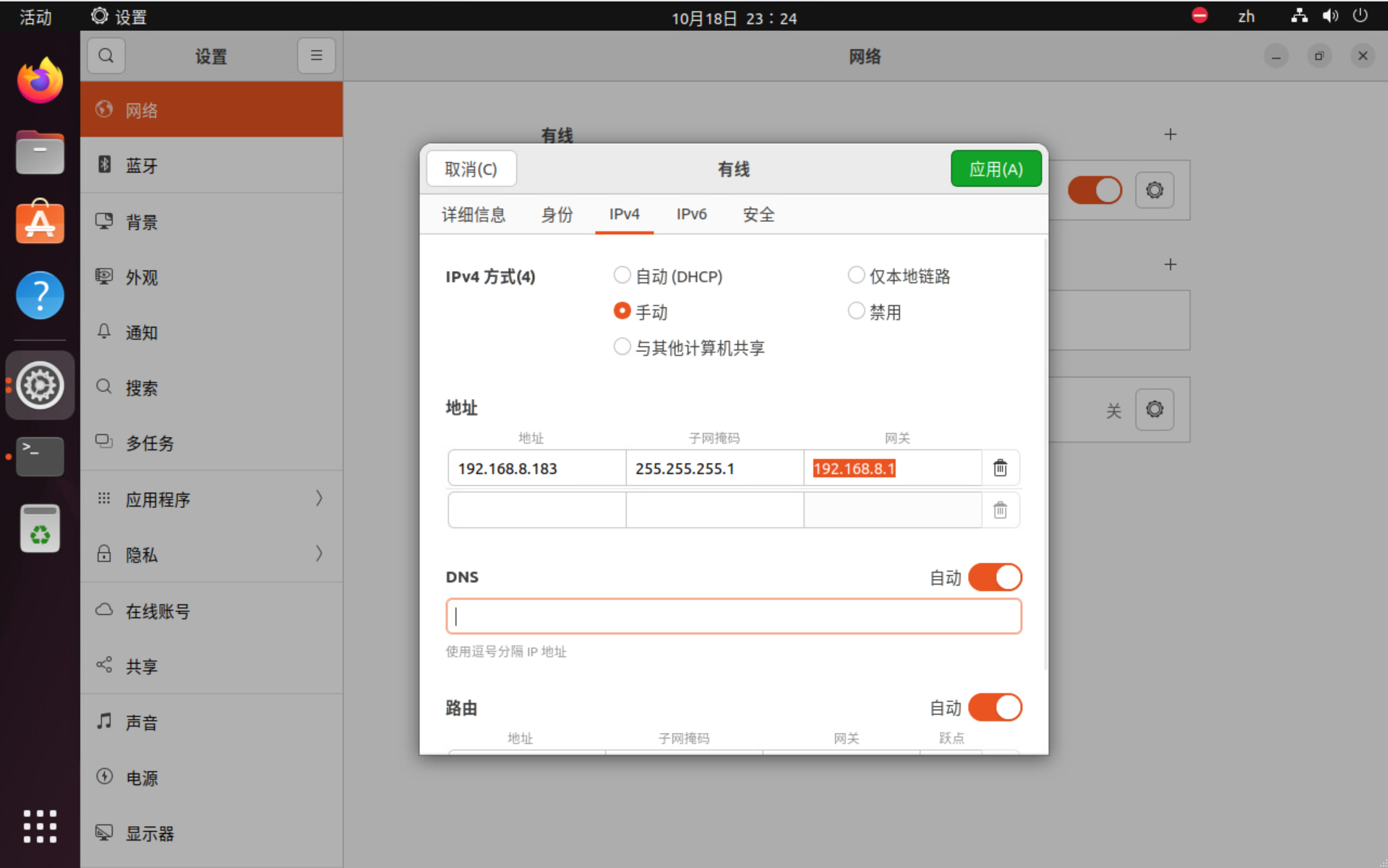Switch to the IPv6 tab

[x=691, y=215]
